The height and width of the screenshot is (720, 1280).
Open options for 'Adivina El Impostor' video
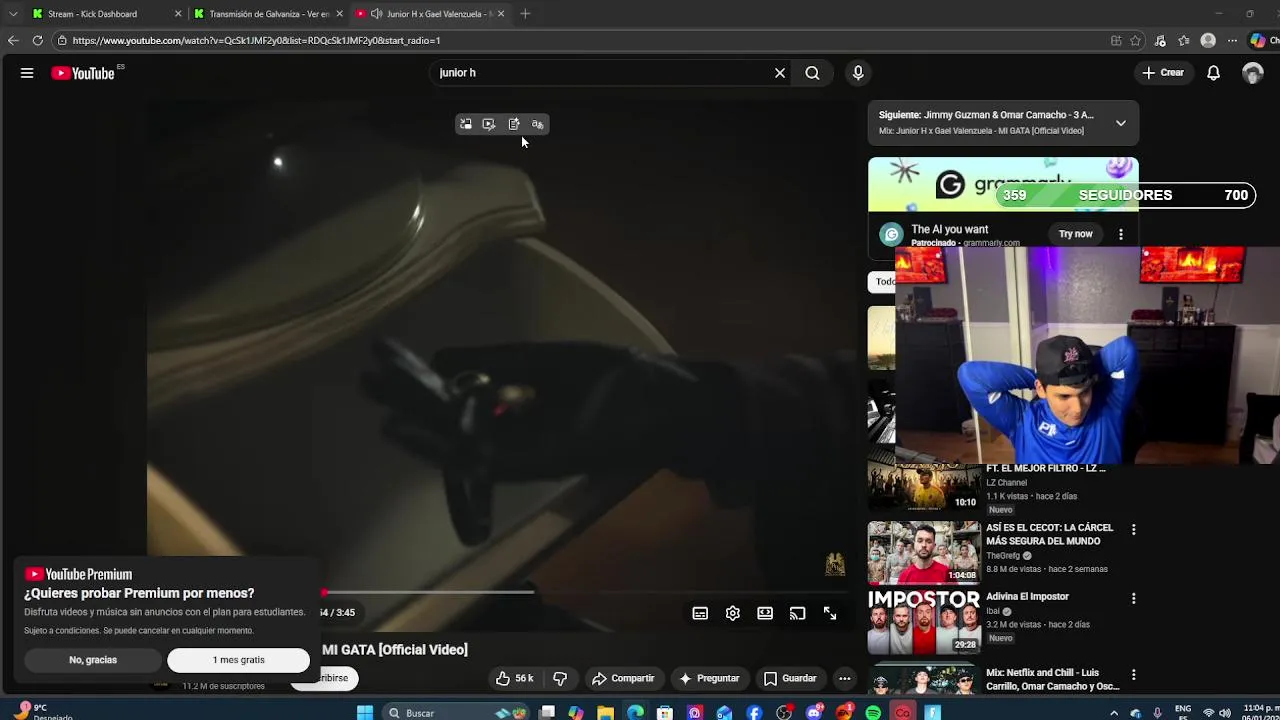point(1133,598)
